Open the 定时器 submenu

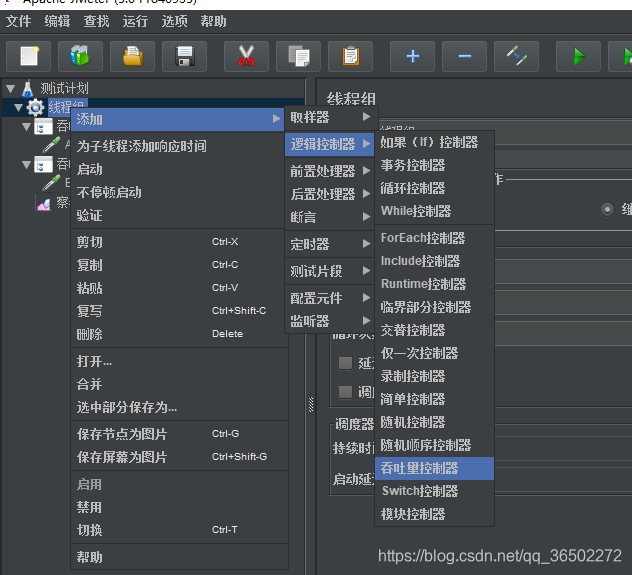[330, 244]
